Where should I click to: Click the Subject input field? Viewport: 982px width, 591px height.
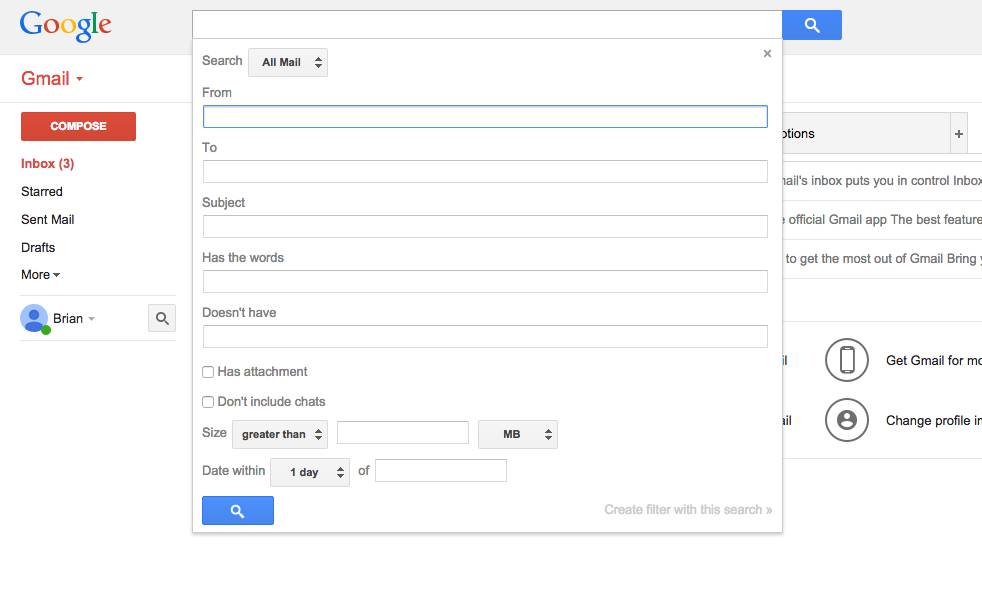coord(485,227)
